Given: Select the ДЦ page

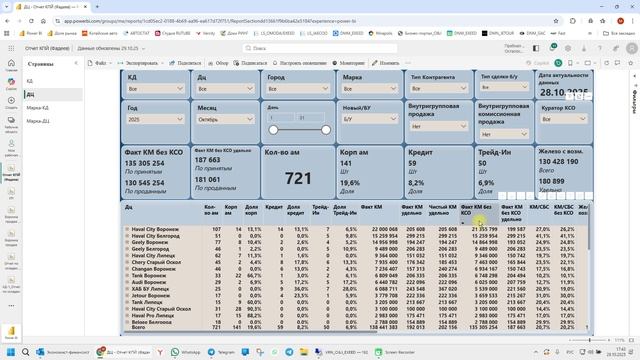Looking at the screenshot, I should click(53, 94).
